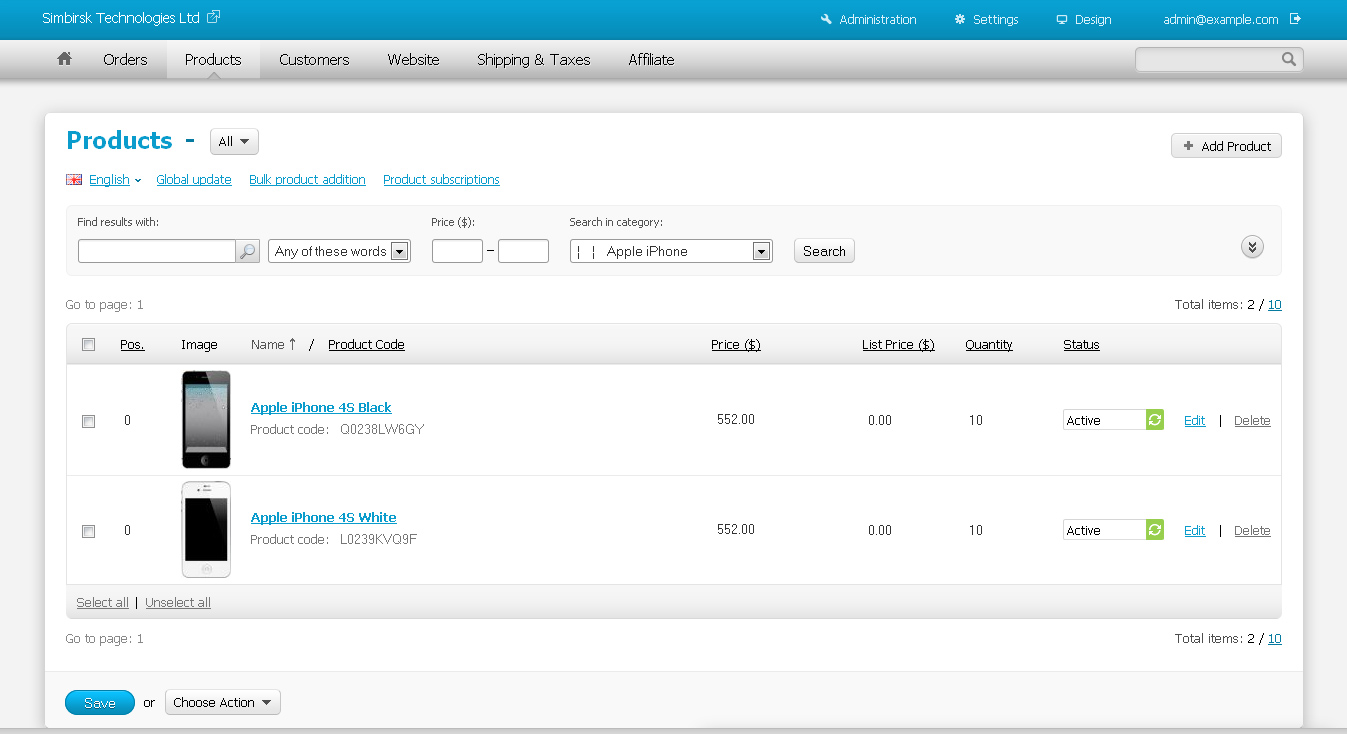This screenshot has width=1347, height=734.
Task: Open Apple iPhone 4S White thumbnail
Action: click(x=206, y=530)
